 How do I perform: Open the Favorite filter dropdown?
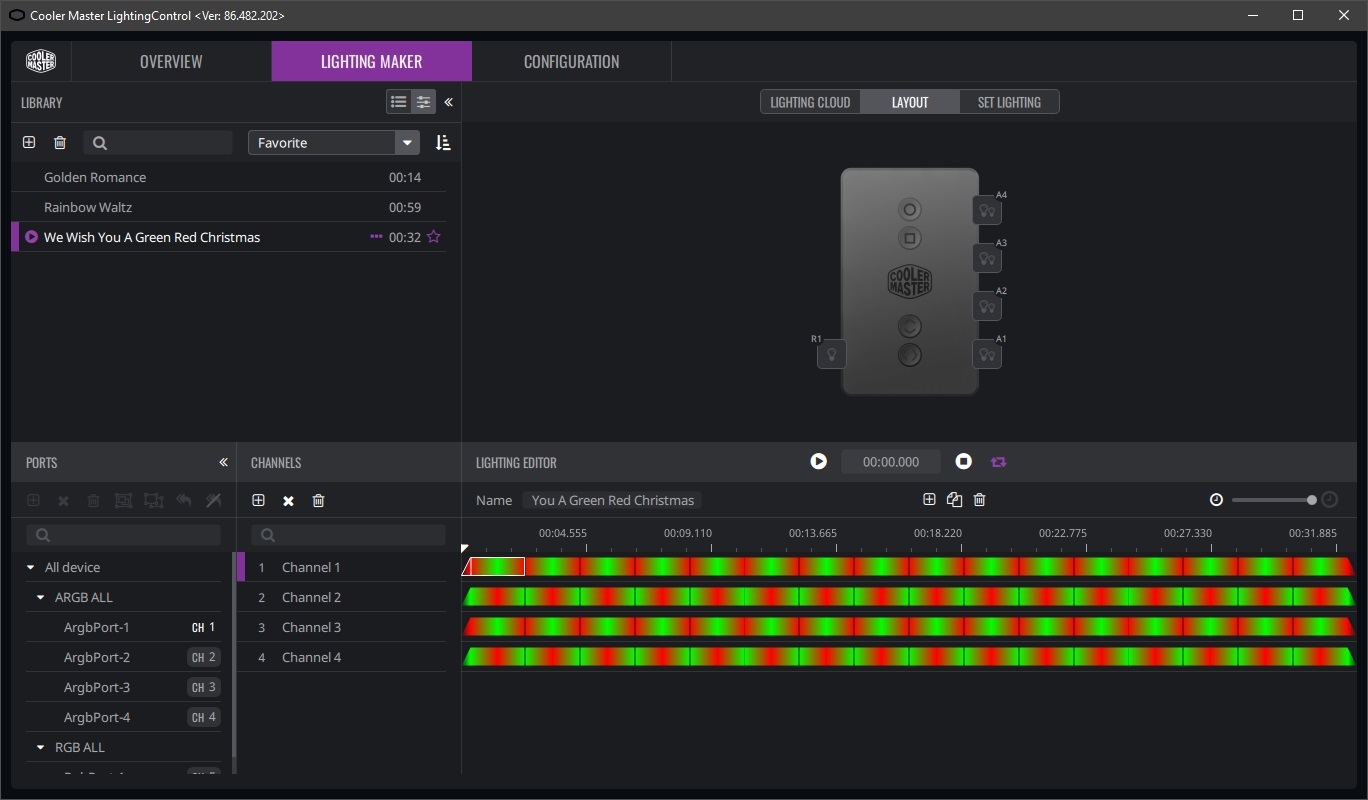(x=334, y=143)
